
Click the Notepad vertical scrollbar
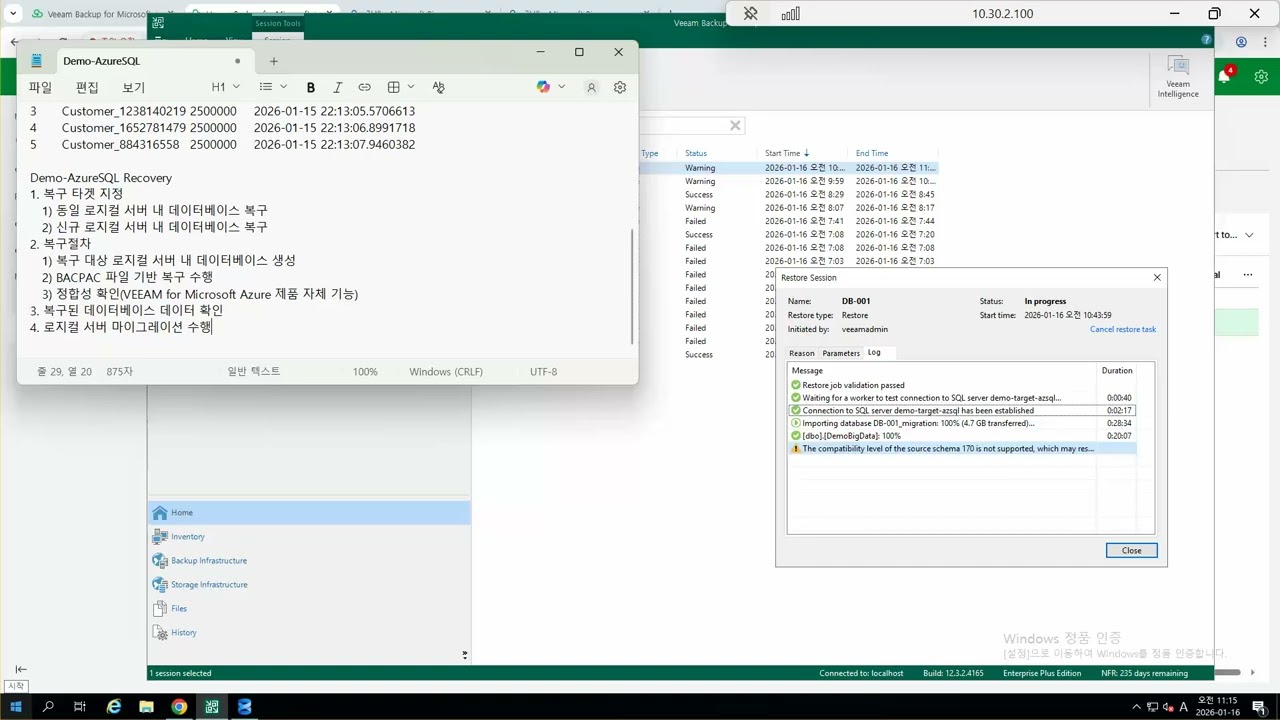pyautogui.click(x=632, y=285)
